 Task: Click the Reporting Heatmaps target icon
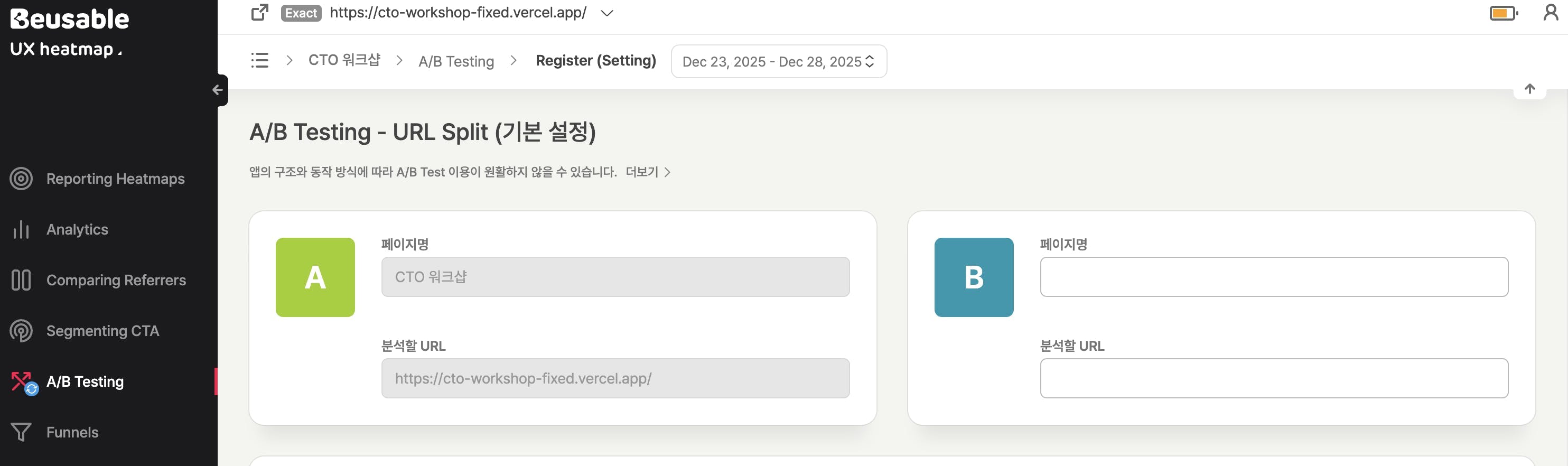point(21,179)
